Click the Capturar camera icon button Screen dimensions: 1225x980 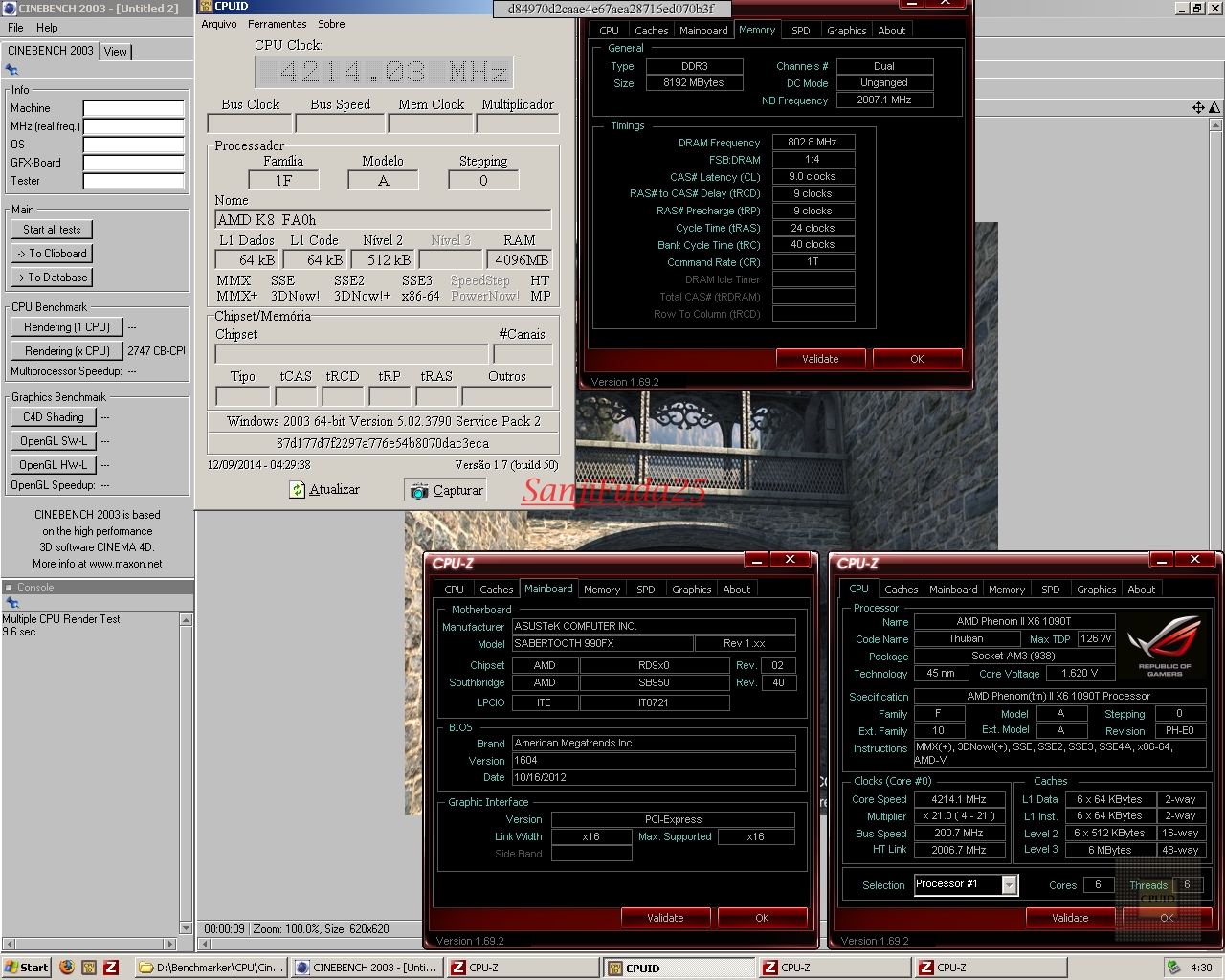[446, 490]
